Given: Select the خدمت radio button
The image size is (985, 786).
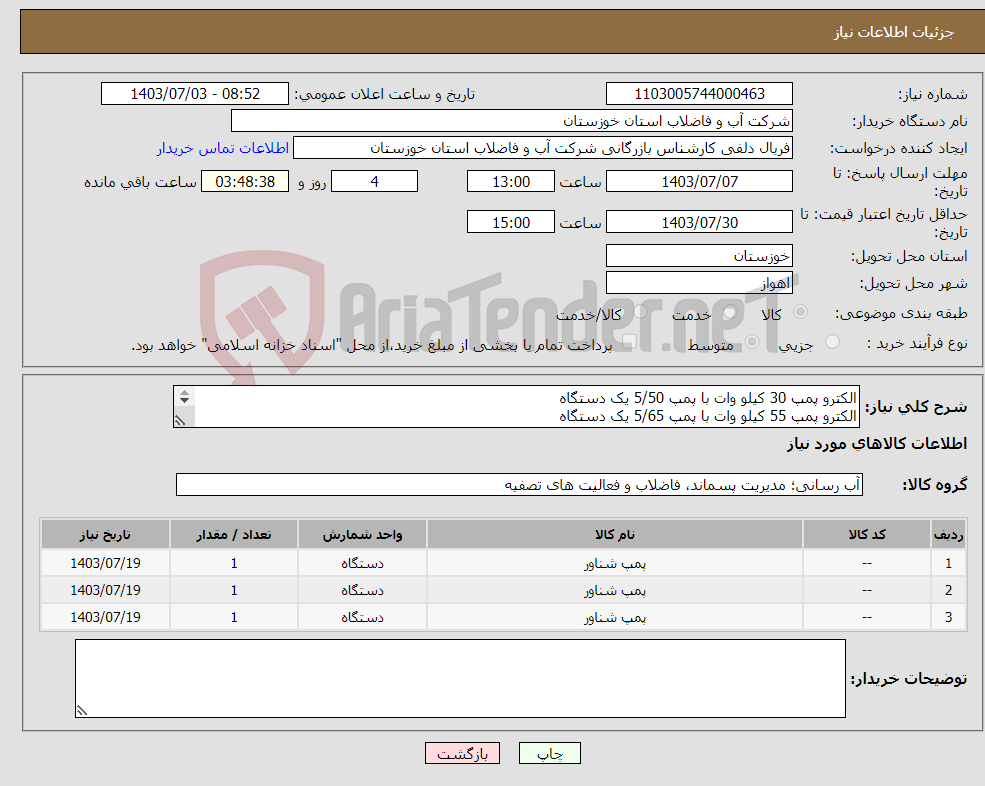Looking at the screenshot, I should tap(729, 312).
